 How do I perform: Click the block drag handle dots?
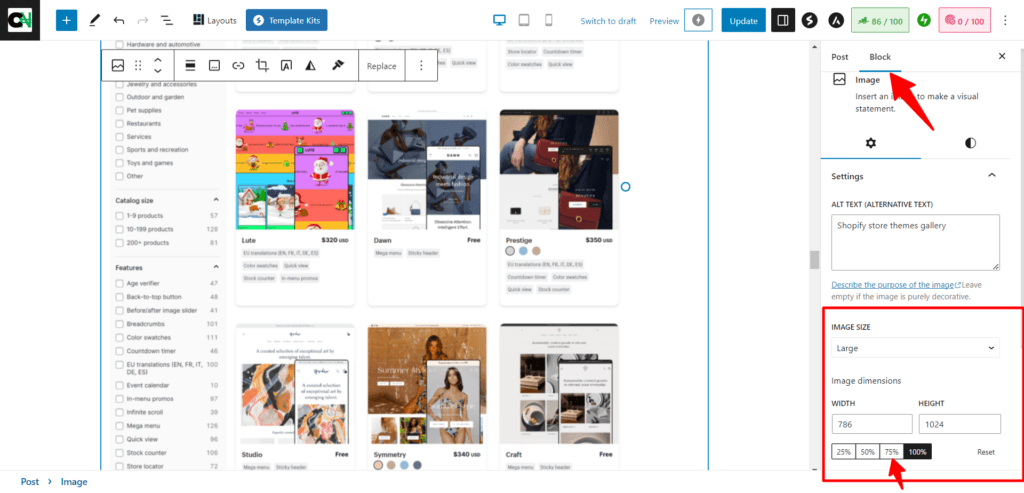[x=138, y=65]
